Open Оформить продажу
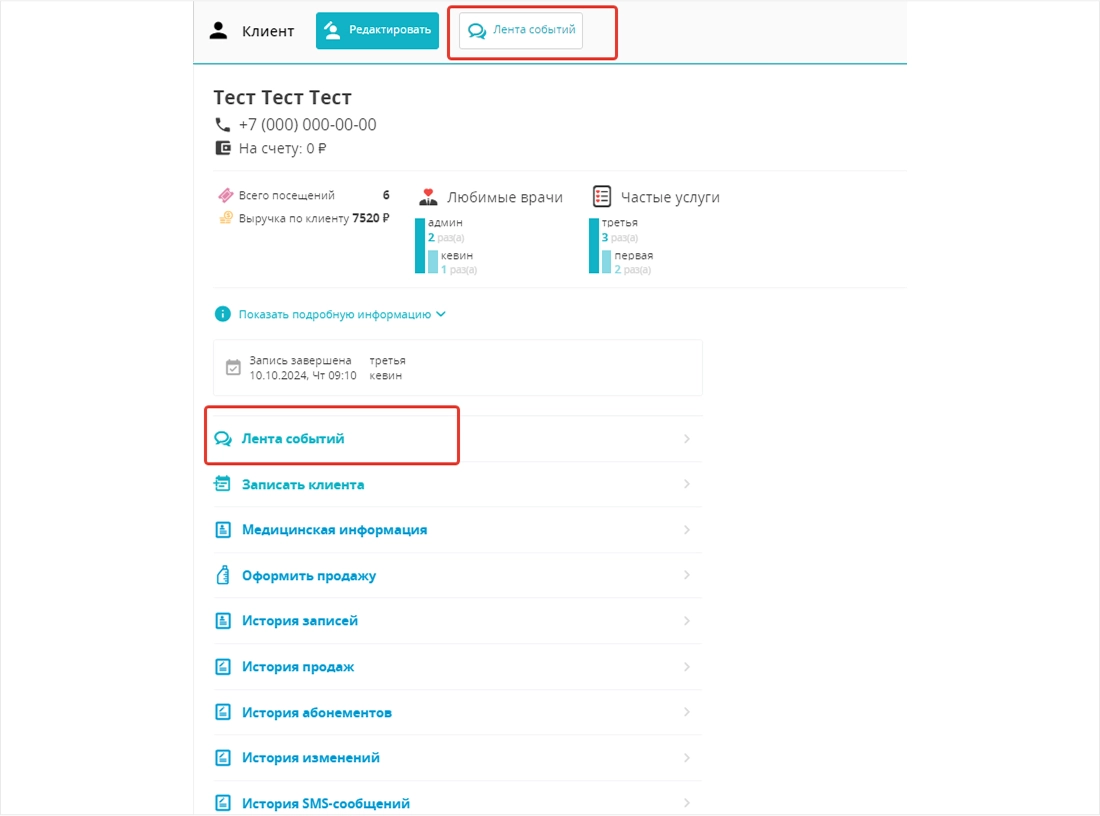 click(457, 575)
